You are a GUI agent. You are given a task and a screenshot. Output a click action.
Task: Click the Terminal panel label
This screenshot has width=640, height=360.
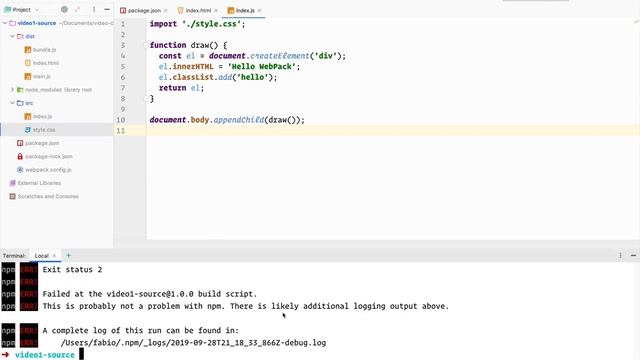pos(14,256)
